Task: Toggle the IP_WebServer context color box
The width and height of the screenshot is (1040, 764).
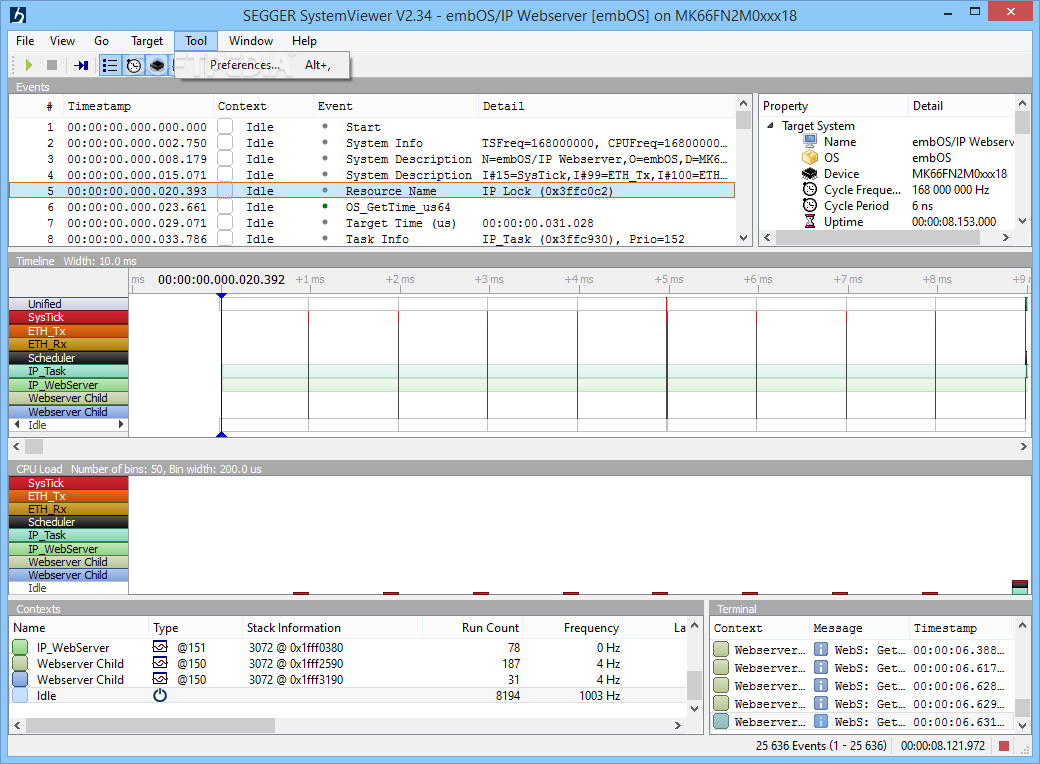Action: 20,647
